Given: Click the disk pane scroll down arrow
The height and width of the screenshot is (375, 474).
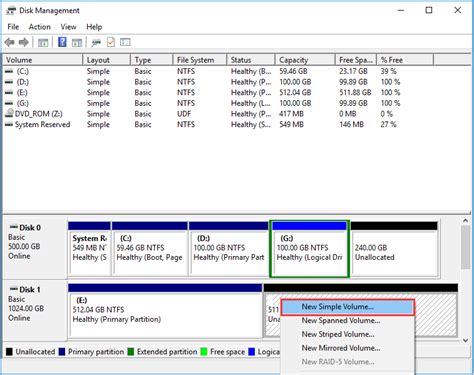Looking at the screenshot, I should (x=465, y=341).
